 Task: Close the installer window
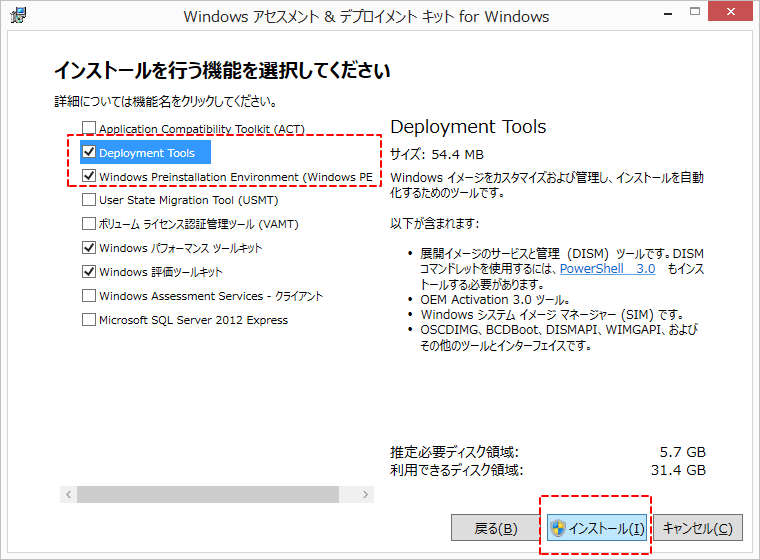click(x=730, y=12)
